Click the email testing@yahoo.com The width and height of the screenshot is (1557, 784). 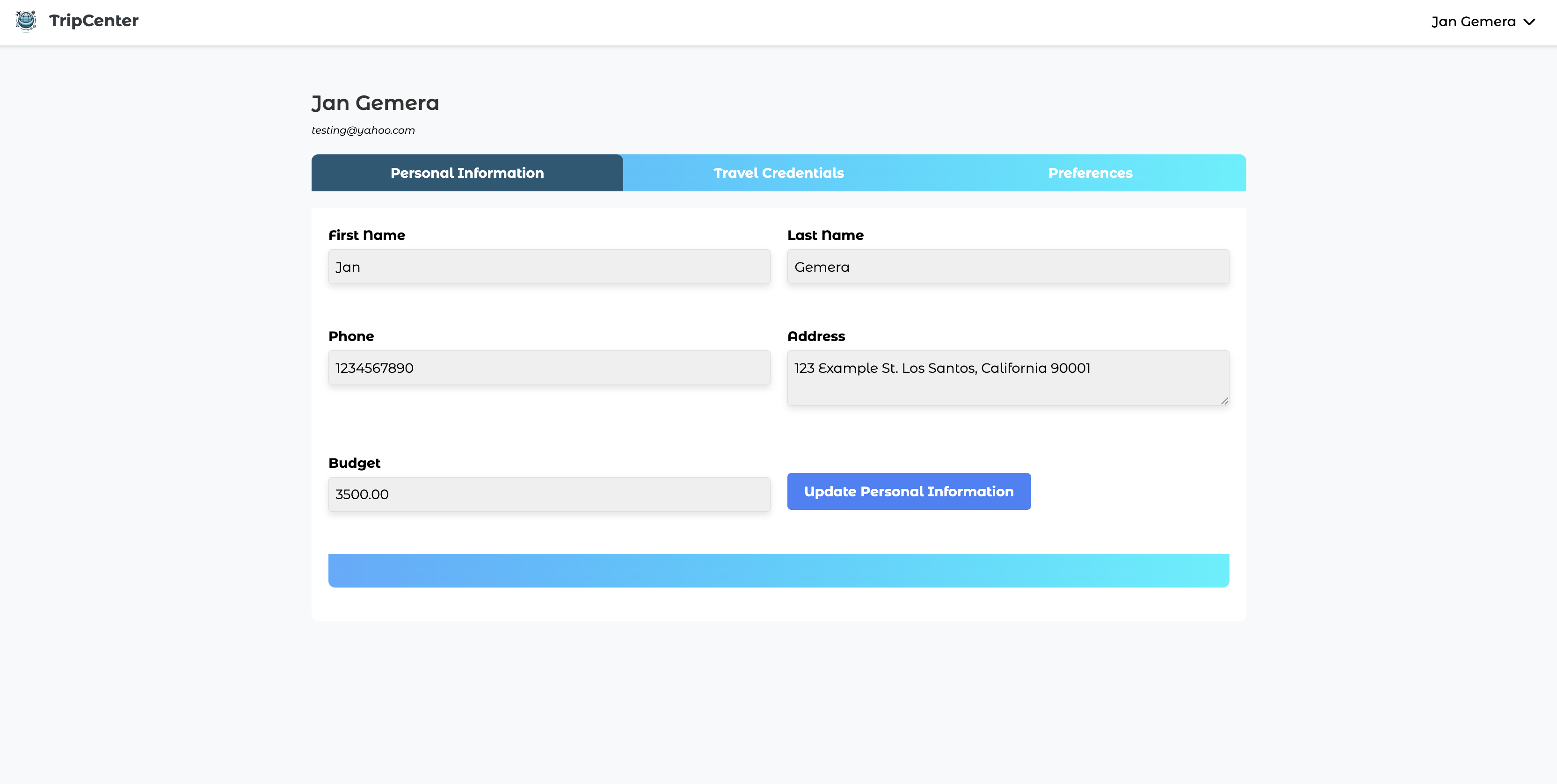click(363, 130)
